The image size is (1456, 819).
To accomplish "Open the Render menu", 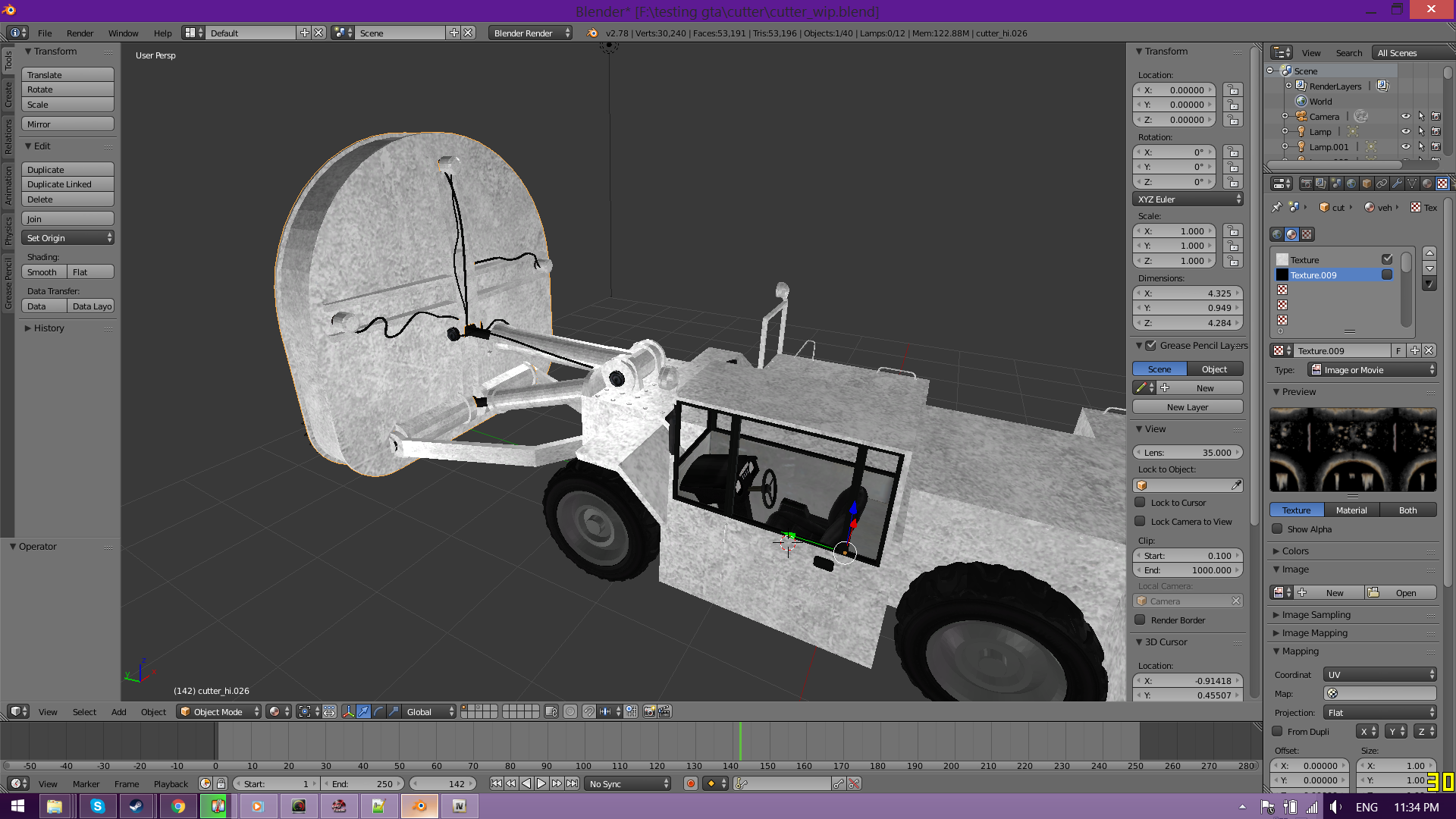I will (x=80, y=33).
